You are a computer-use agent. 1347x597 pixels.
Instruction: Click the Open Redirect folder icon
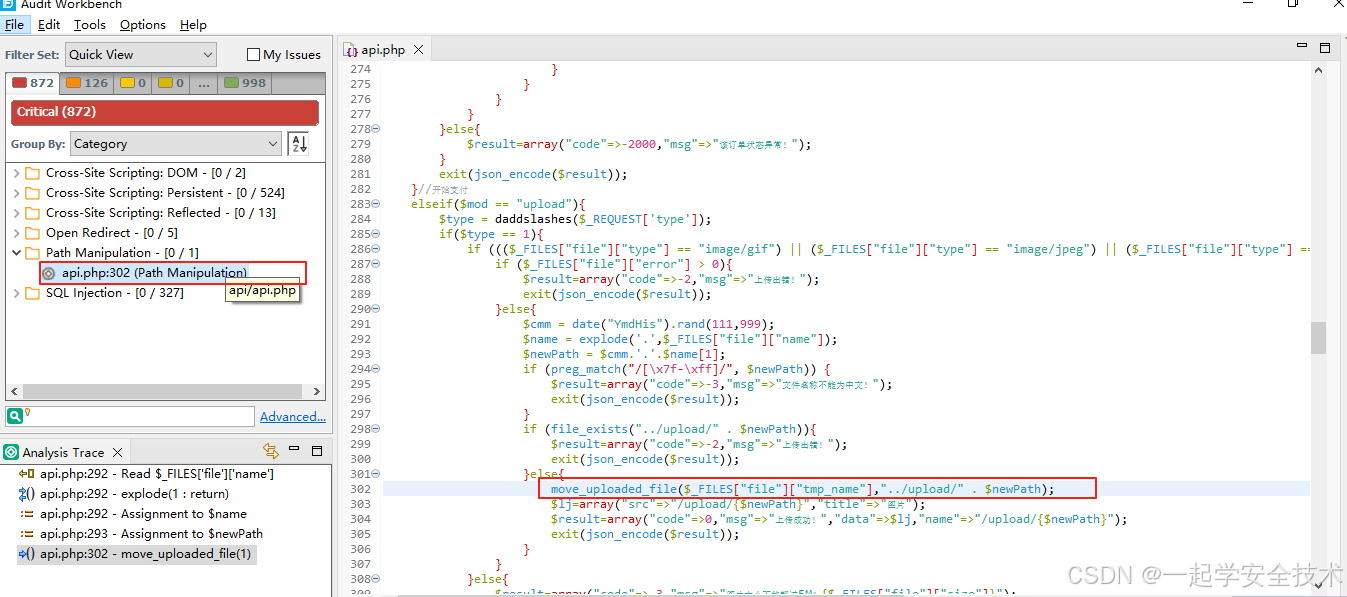point(32,233)
